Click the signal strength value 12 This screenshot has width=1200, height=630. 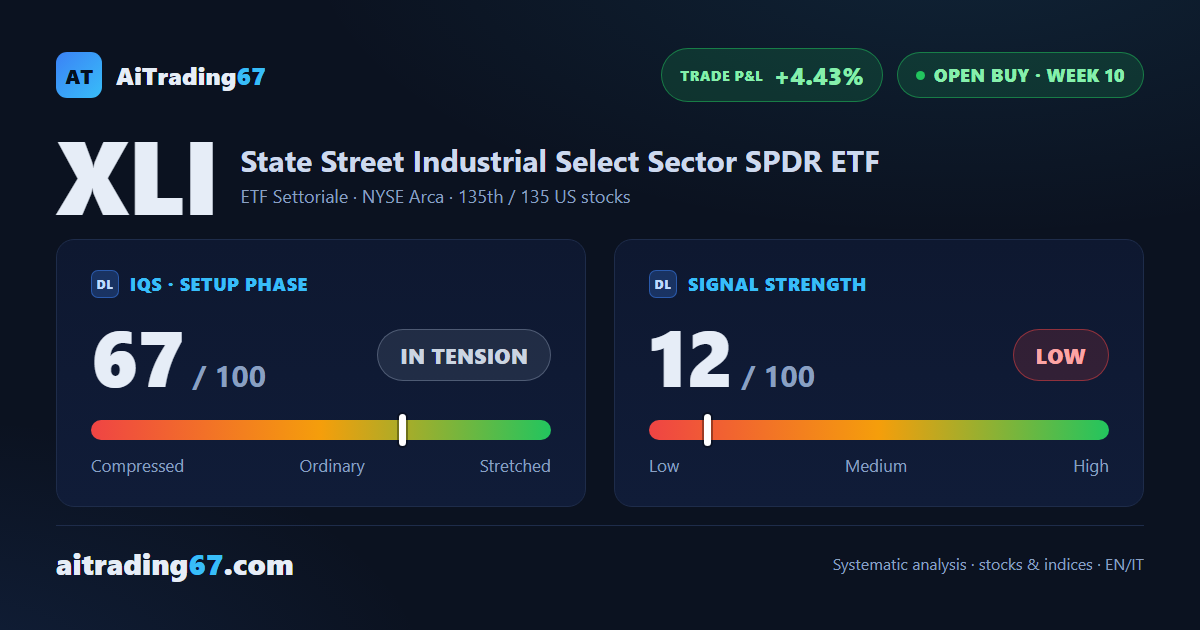(690, 361)
